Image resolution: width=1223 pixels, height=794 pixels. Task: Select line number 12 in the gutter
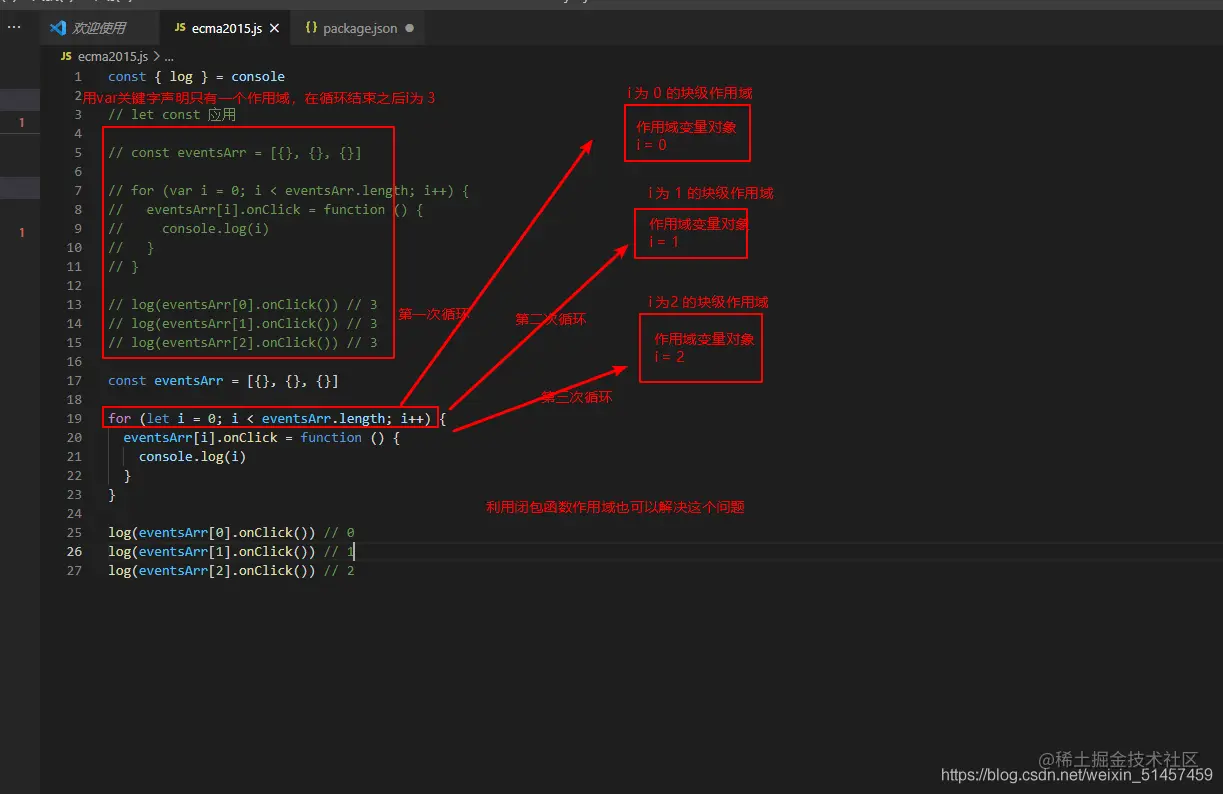pos(74,286)
